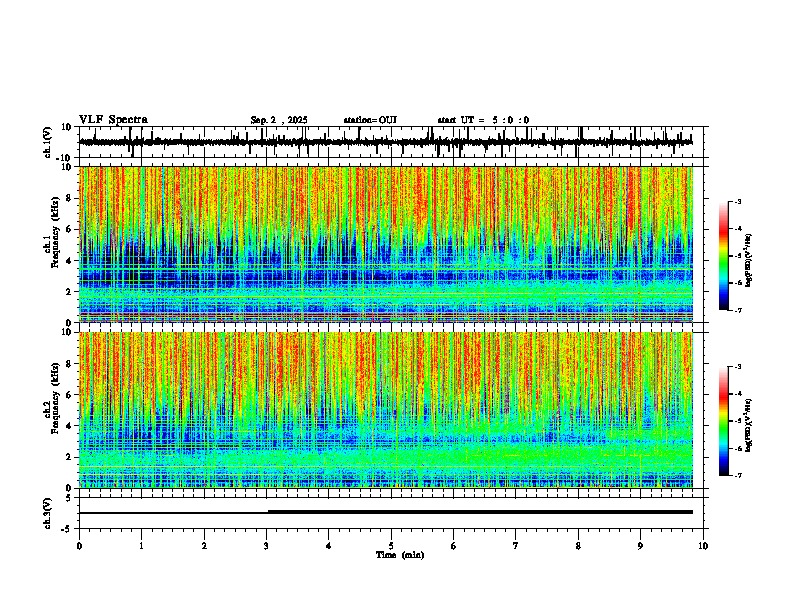The image size is (792, 612).
Task: Click the ch.2 spectrogram plot
Action: coord(386,410)
